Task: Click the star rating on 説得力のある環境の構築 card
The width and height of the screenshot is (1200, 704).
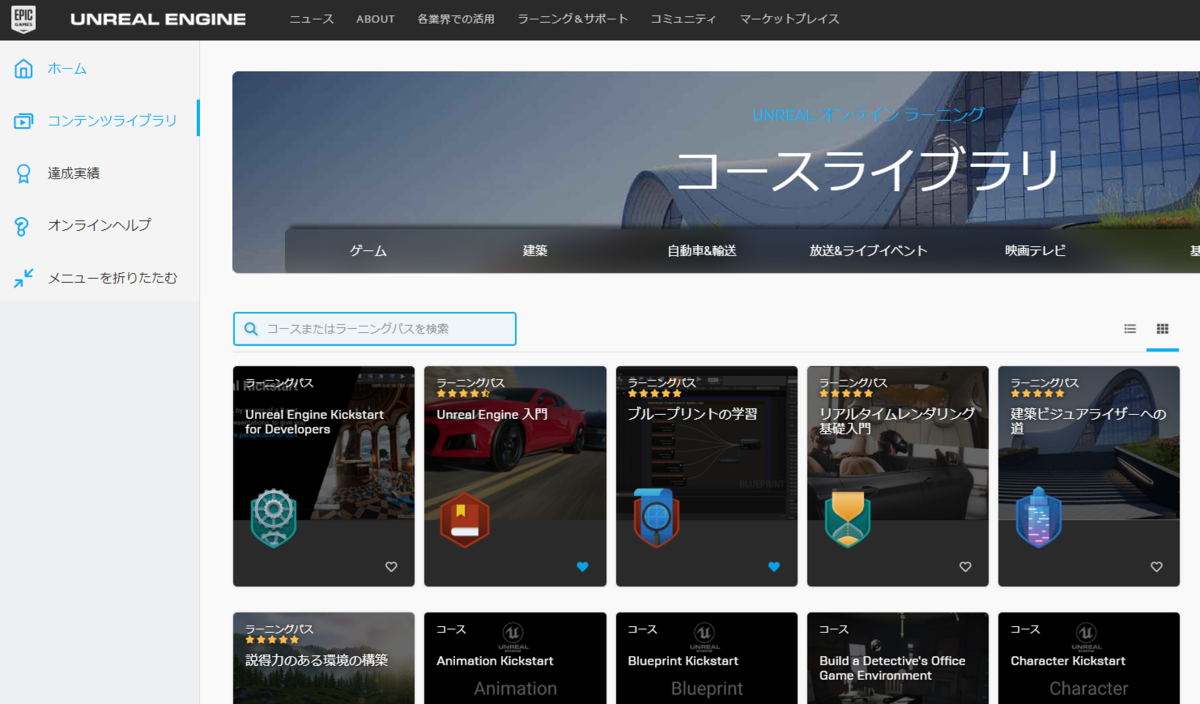Action: click(272, 640)
